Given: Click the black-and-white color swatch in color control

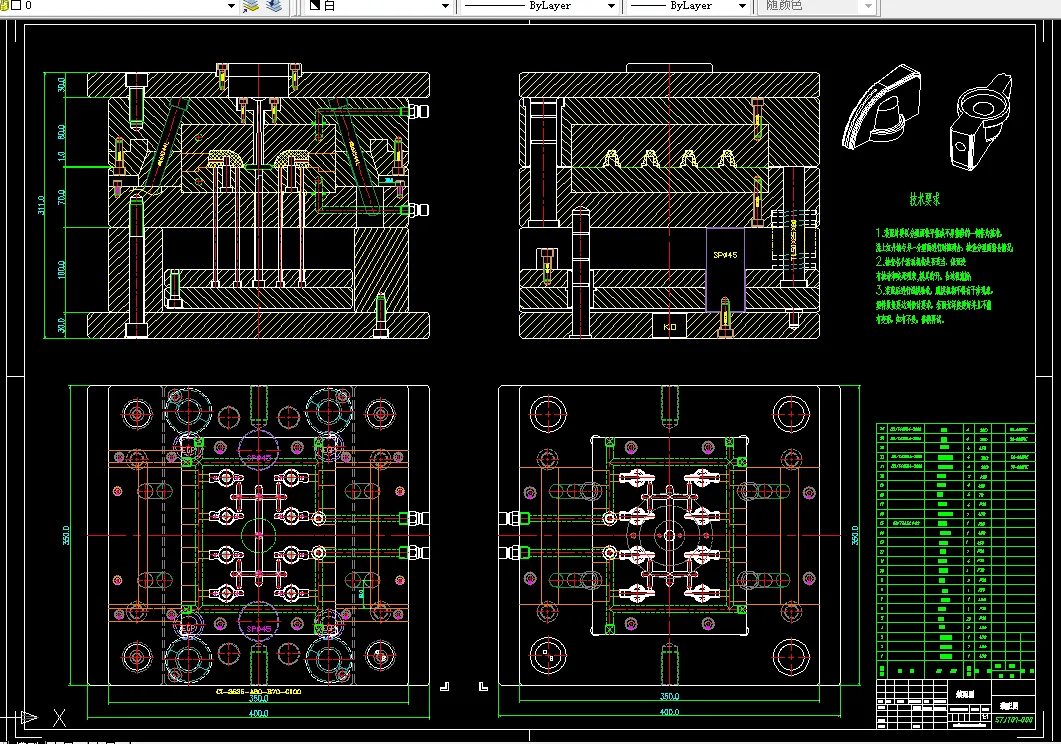Looking at the screenshot, I should [314, 6].
